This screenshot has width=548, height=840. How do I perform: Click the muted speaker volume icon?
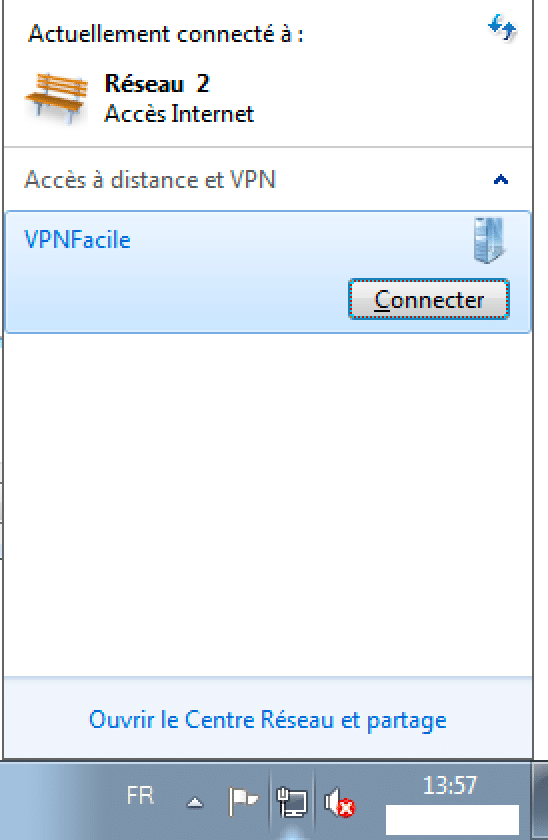pos(339,802)
